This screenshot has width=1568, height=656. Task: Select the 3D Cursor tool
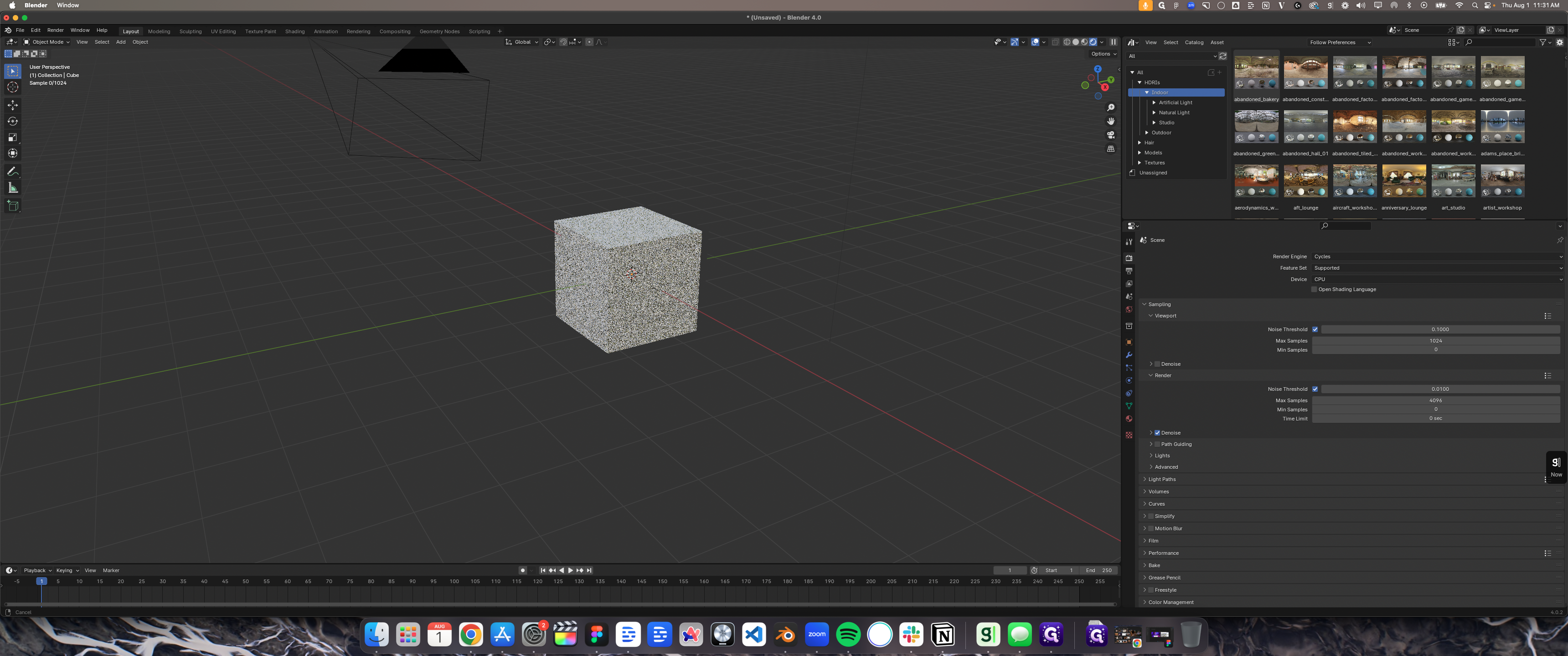click(13, 87)
